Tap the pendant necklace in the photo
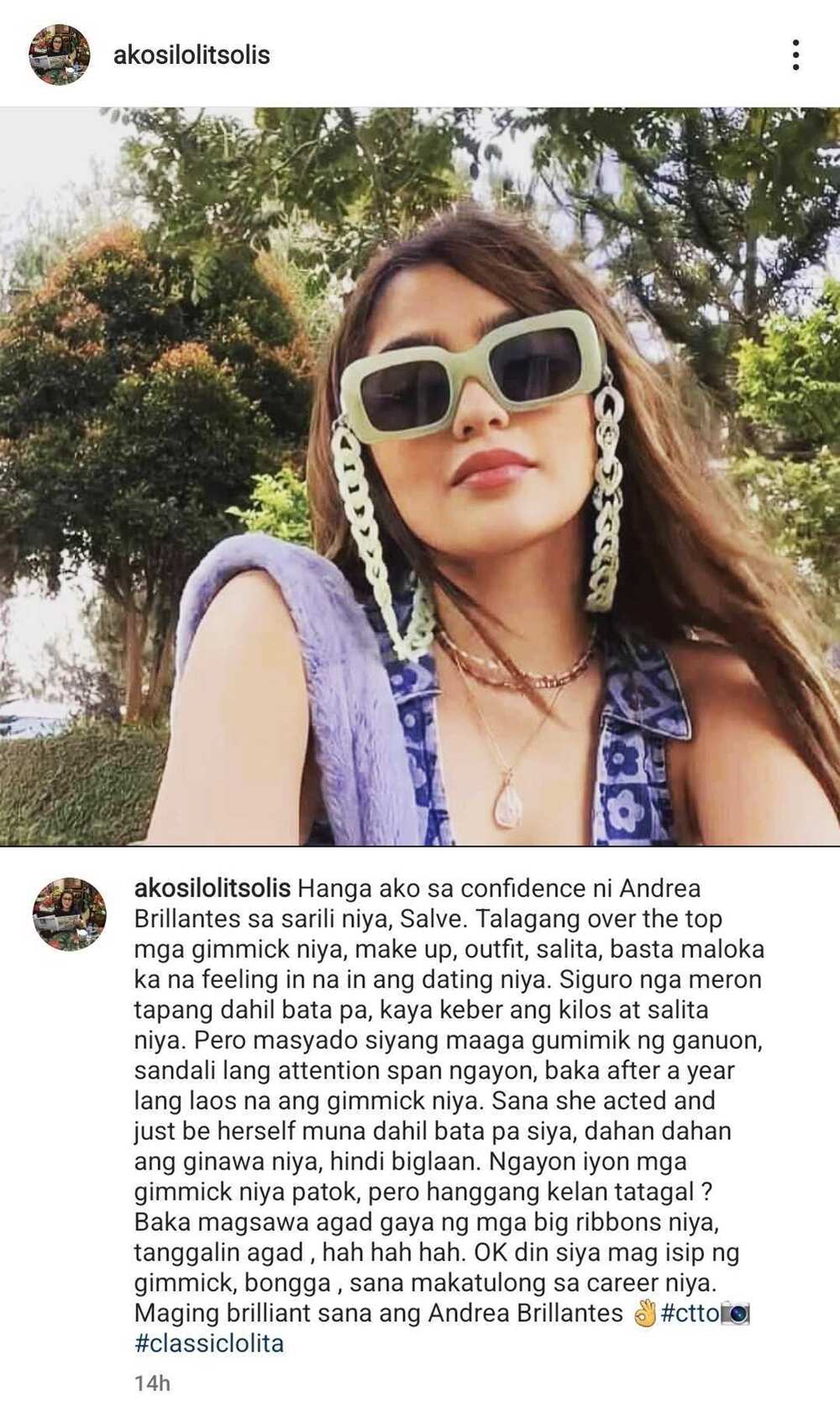 click(509, 801)
